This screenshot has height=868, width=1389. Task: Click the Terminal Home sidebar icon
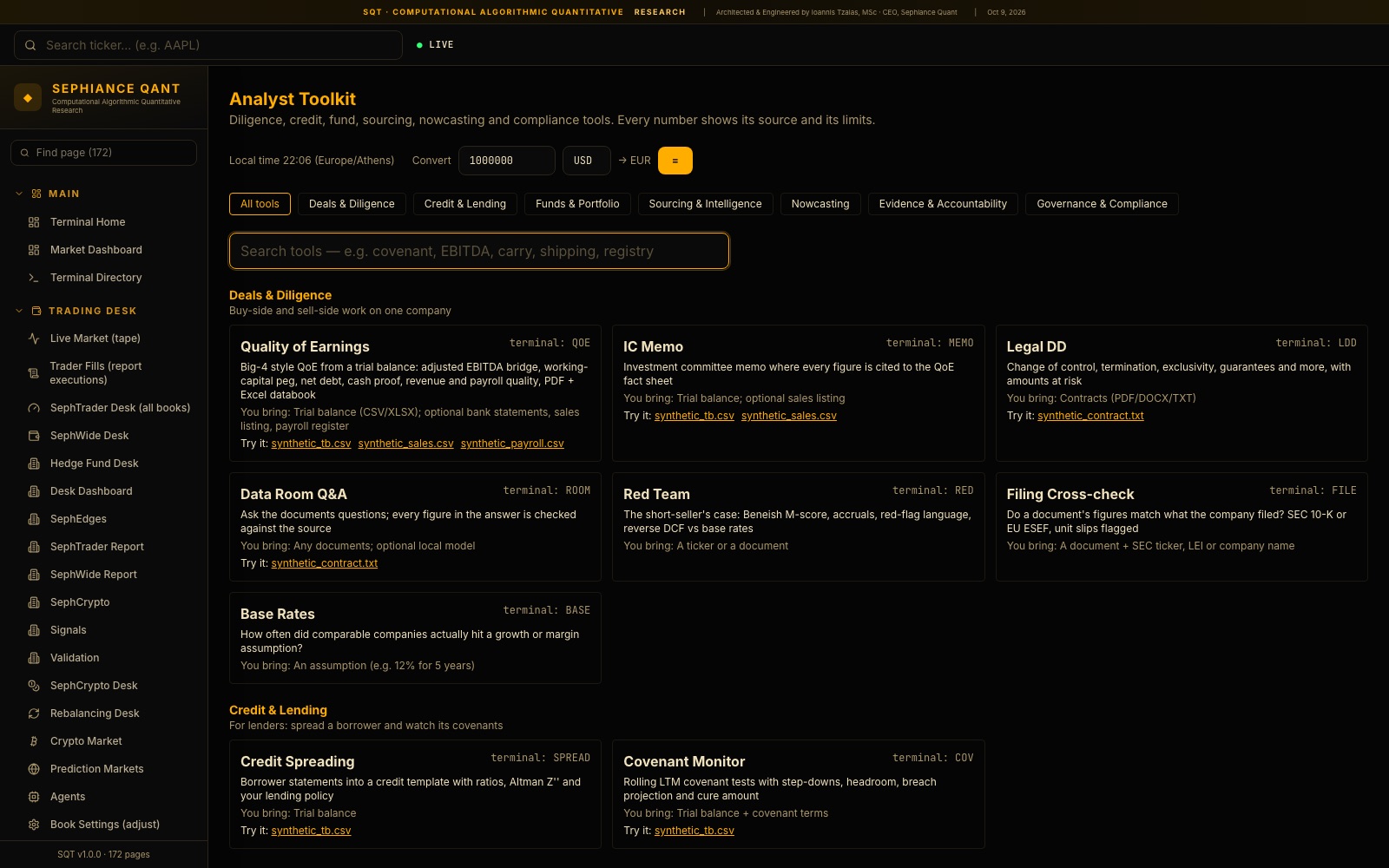34,222
